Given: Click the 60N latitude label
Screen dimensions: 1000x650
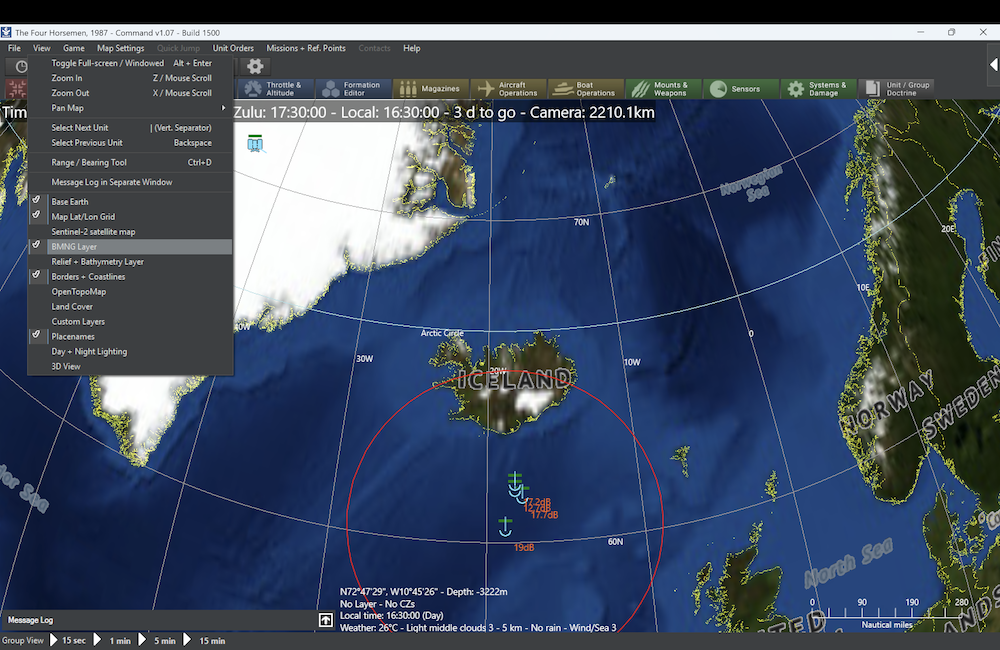Looking at the screenshot, I should click(x=615, y=542).
